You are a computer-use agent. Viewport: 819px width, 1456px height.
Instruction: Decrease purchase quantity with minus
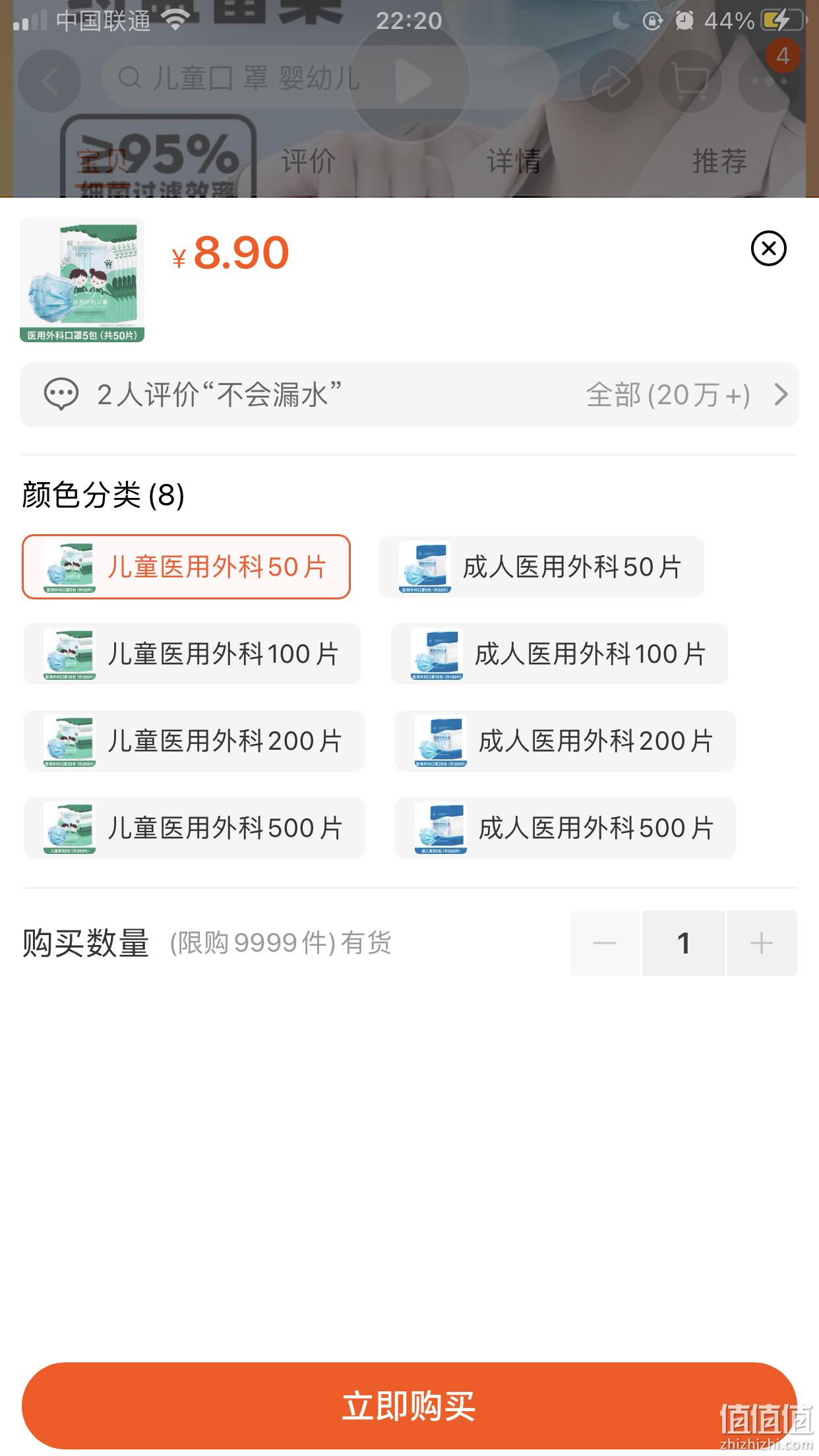605,943
